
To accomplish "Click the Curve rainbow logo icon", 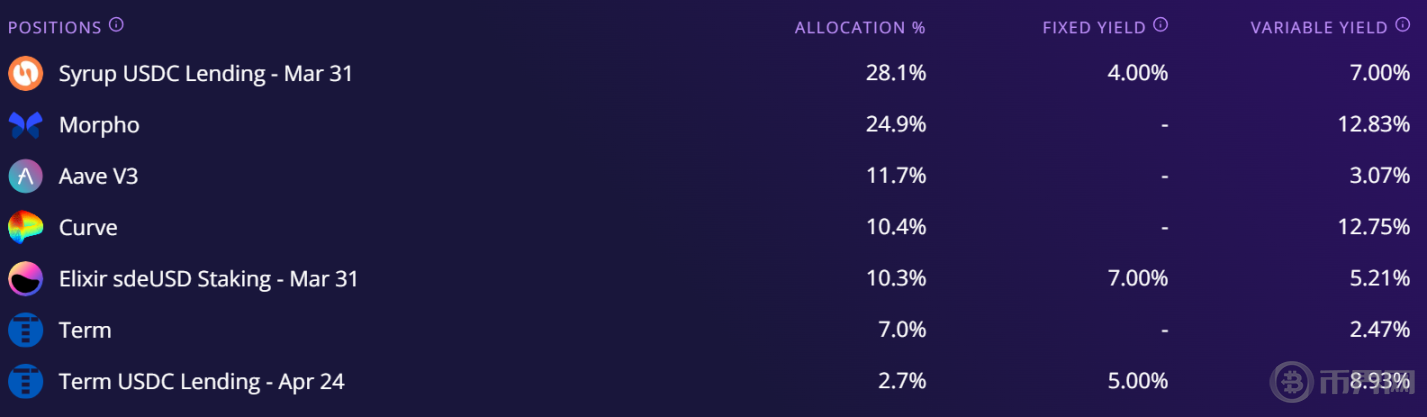I will click(x=25, y=228).
